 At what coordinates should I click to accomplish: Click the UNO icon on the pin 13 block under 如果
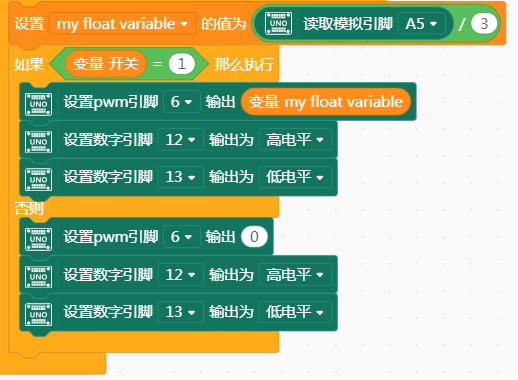[39, 179]
